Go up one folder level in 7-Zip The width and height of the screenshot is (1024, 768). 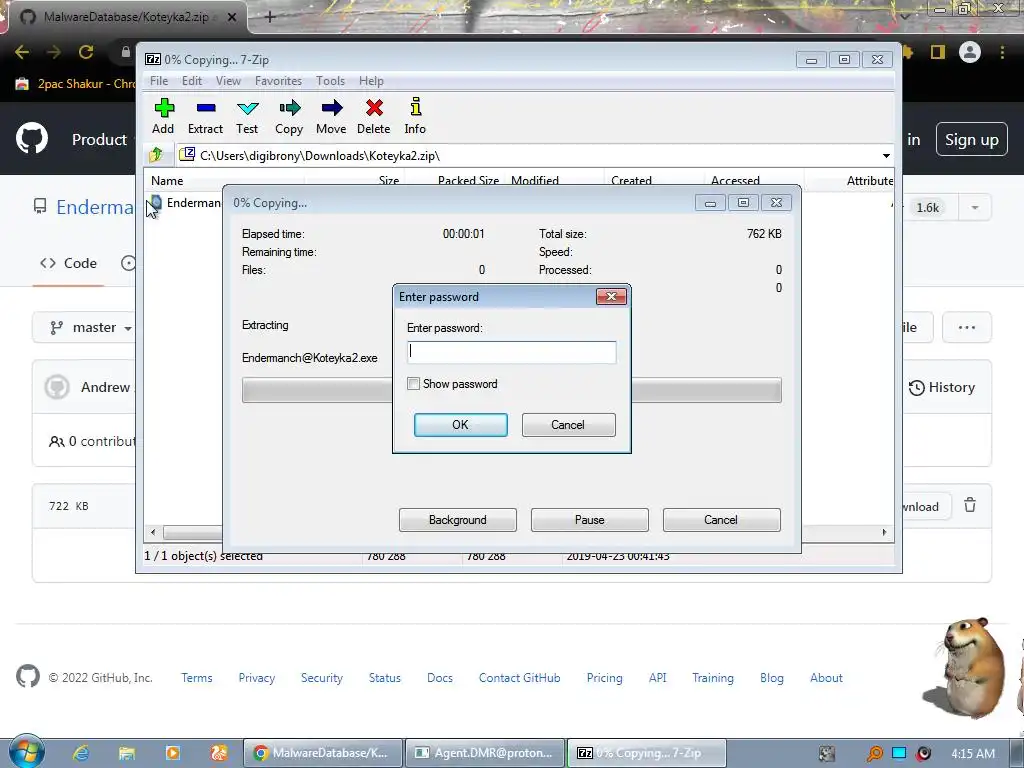click(x=156, y=155)
